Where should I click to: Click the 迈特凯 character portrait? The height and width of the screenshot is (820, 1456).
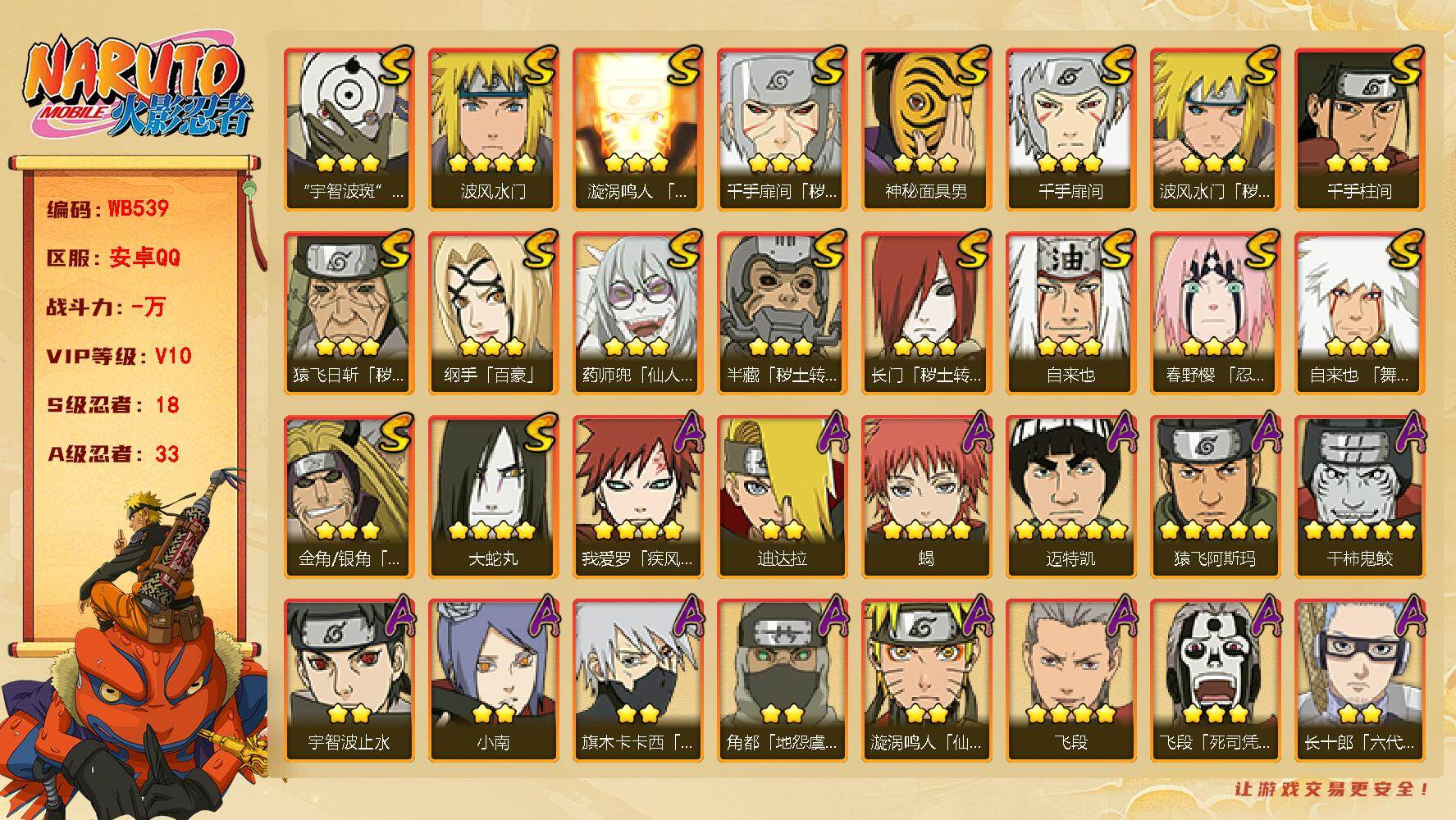point(1070,497)
